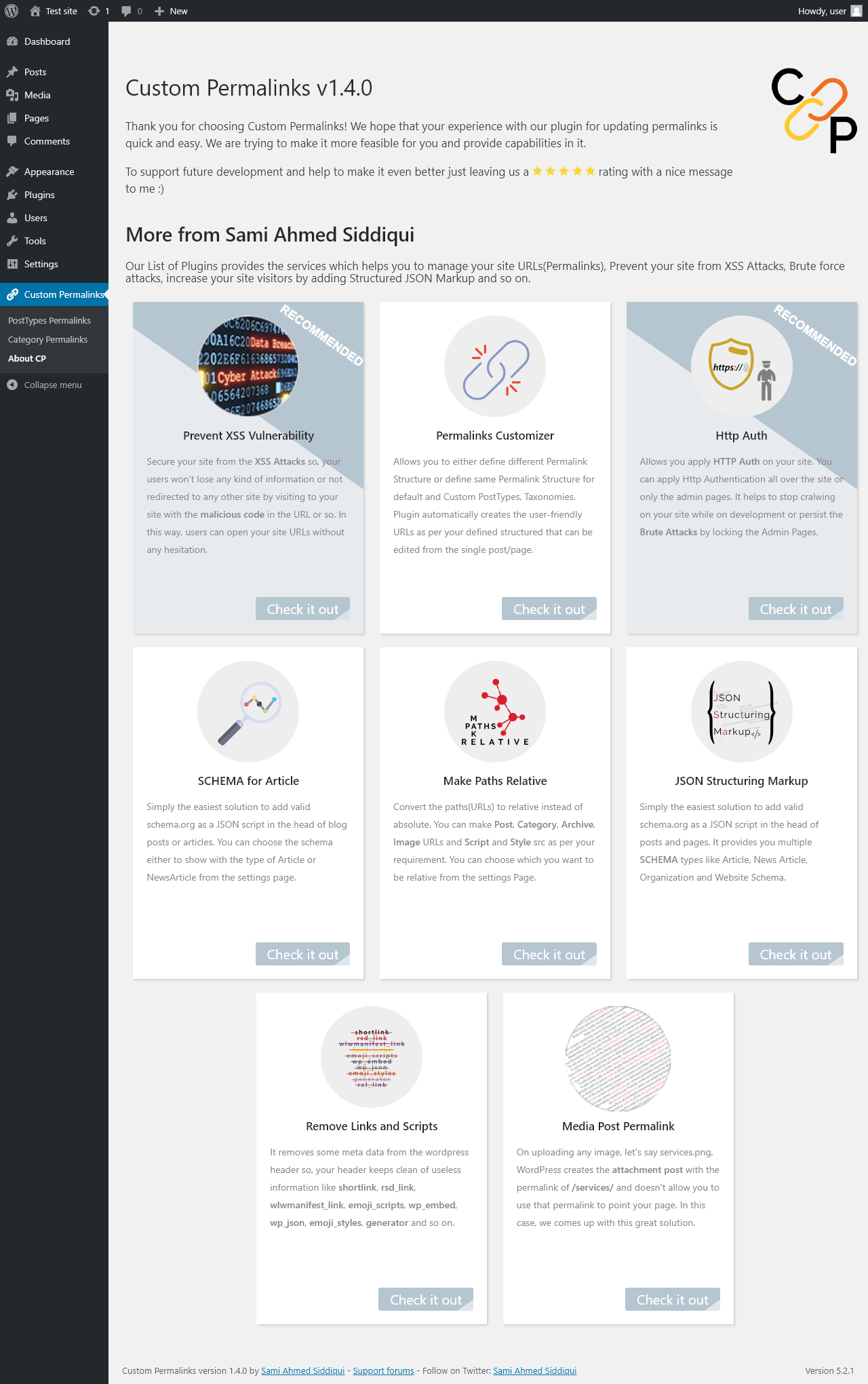
Task: Click the 'More from Sami Ahmed Siddiqui' heading
Action: click(x=270, y=235)
